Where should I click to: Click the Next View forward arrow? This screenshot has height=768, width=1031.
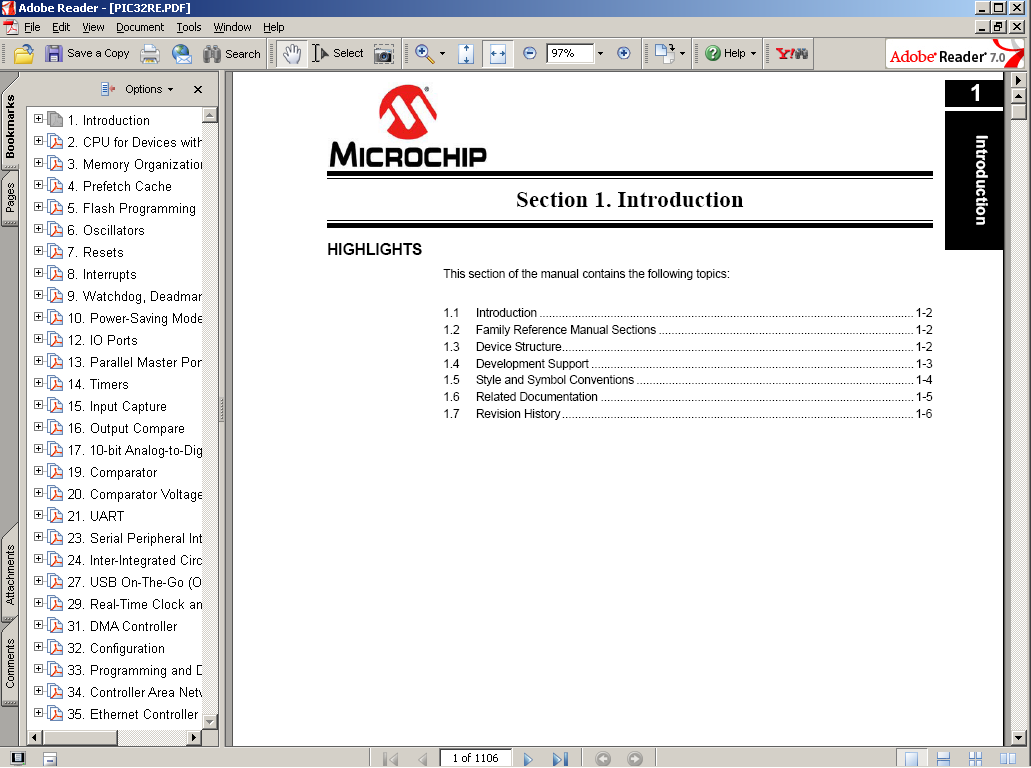[635, 759]
